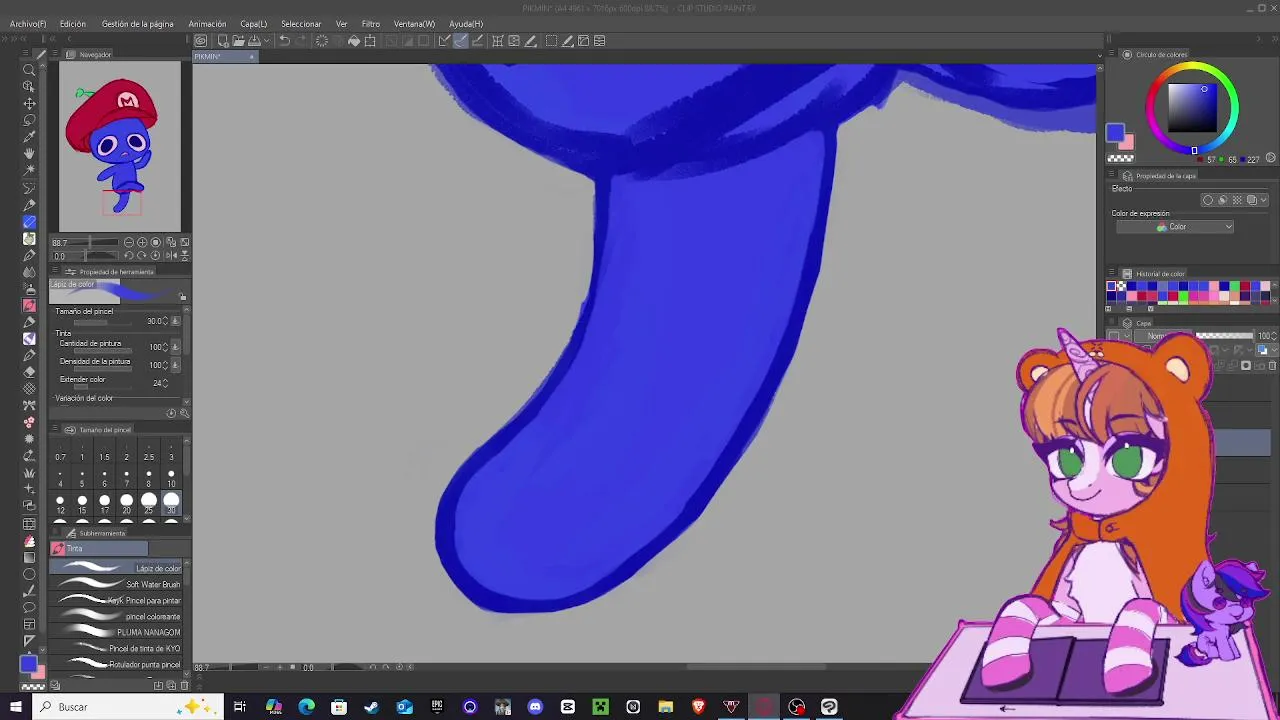Click the Undo arrow icon
1280x720 pixels.
click(x=284, y=41)
